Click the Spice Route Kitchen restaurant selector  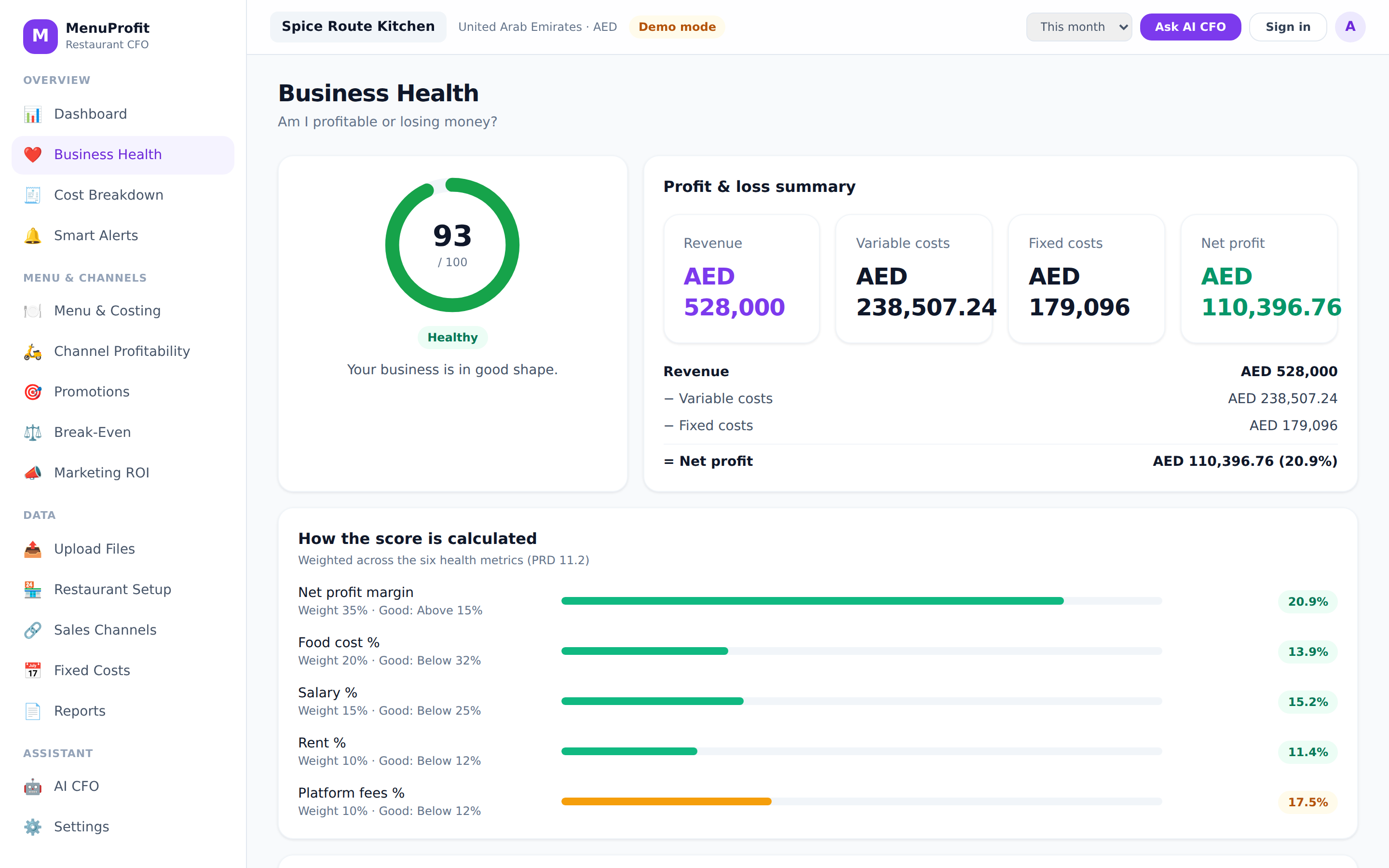[x=358, y=27]
